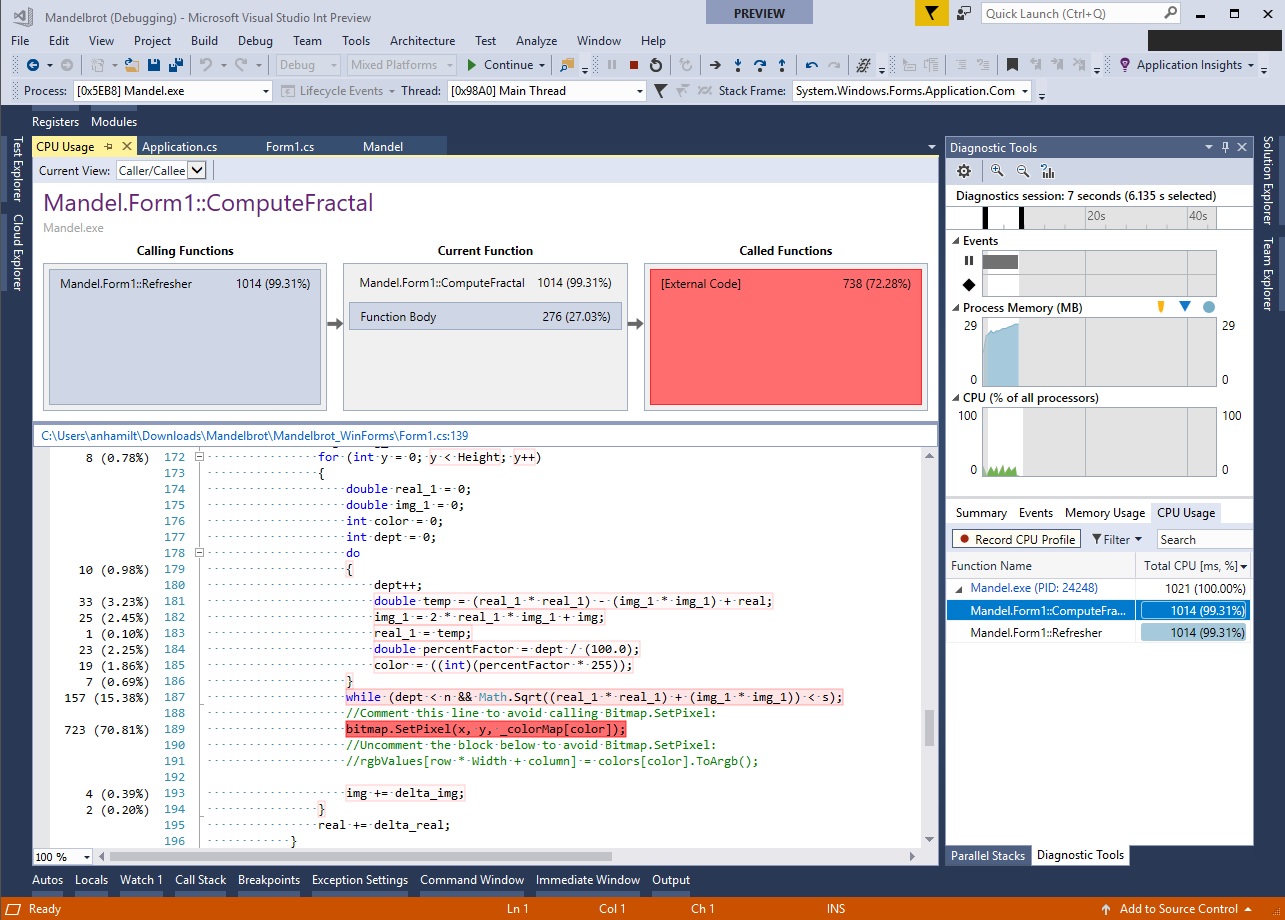The image size is (1285, 920).
Task: Click the Open File folder icon
Action: click(132, 65)
